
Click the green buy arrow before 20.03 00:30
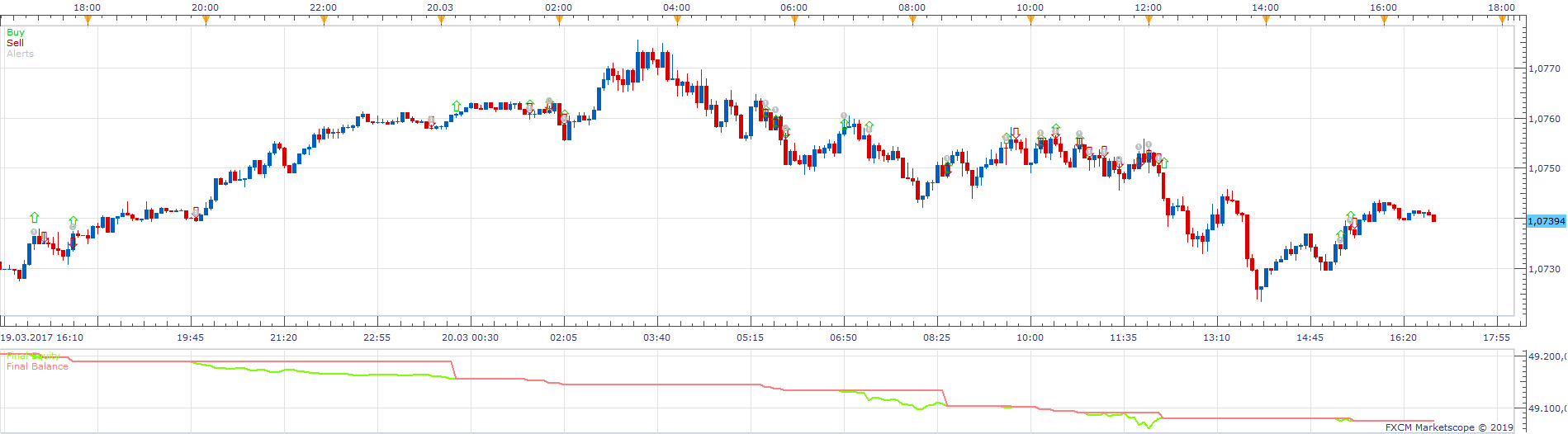point(457,106)
